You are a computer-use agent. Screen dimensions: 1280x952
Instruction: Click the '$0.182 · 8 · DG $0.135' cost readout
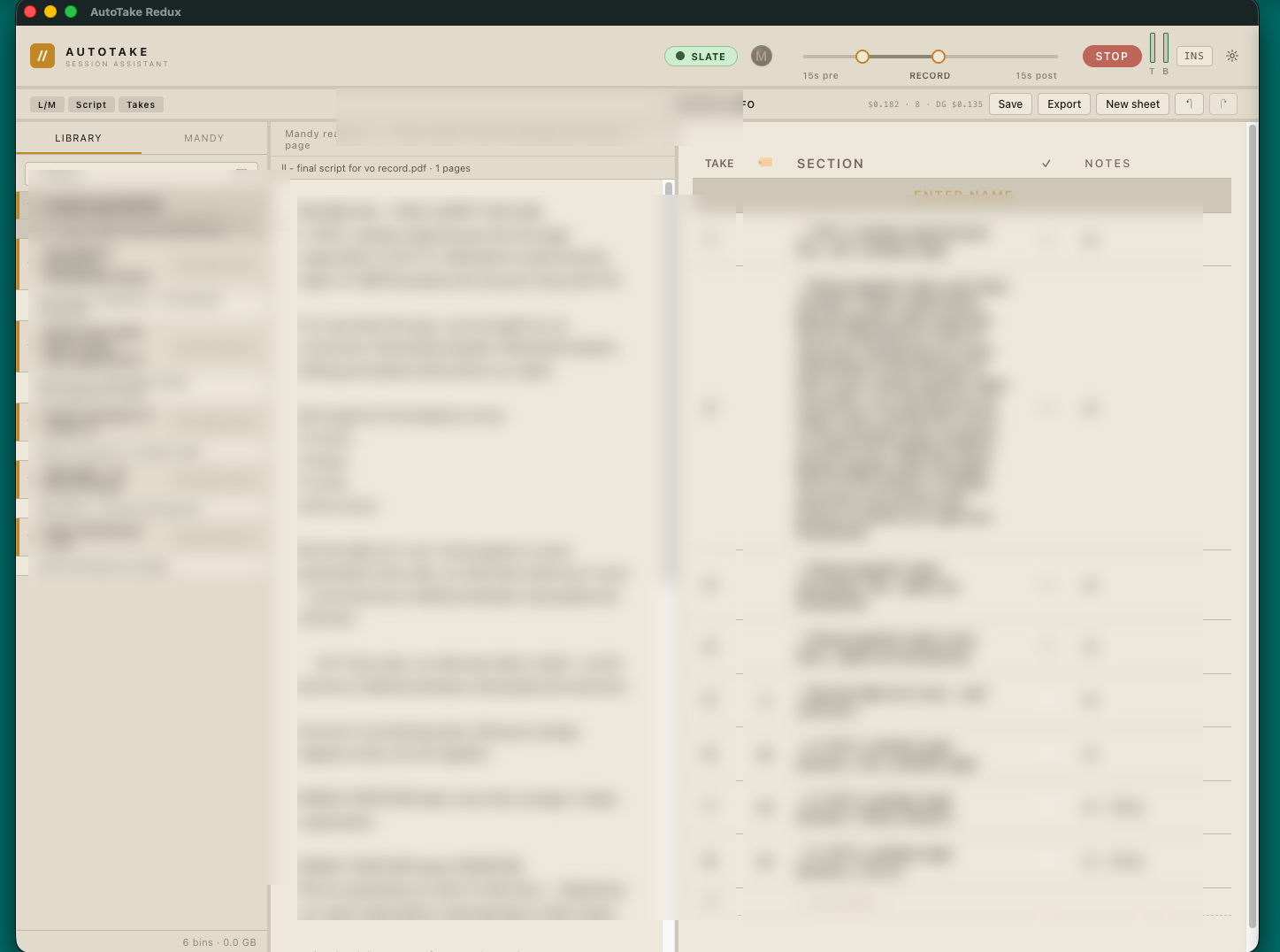pyautogui.click(x=925, y=104)
